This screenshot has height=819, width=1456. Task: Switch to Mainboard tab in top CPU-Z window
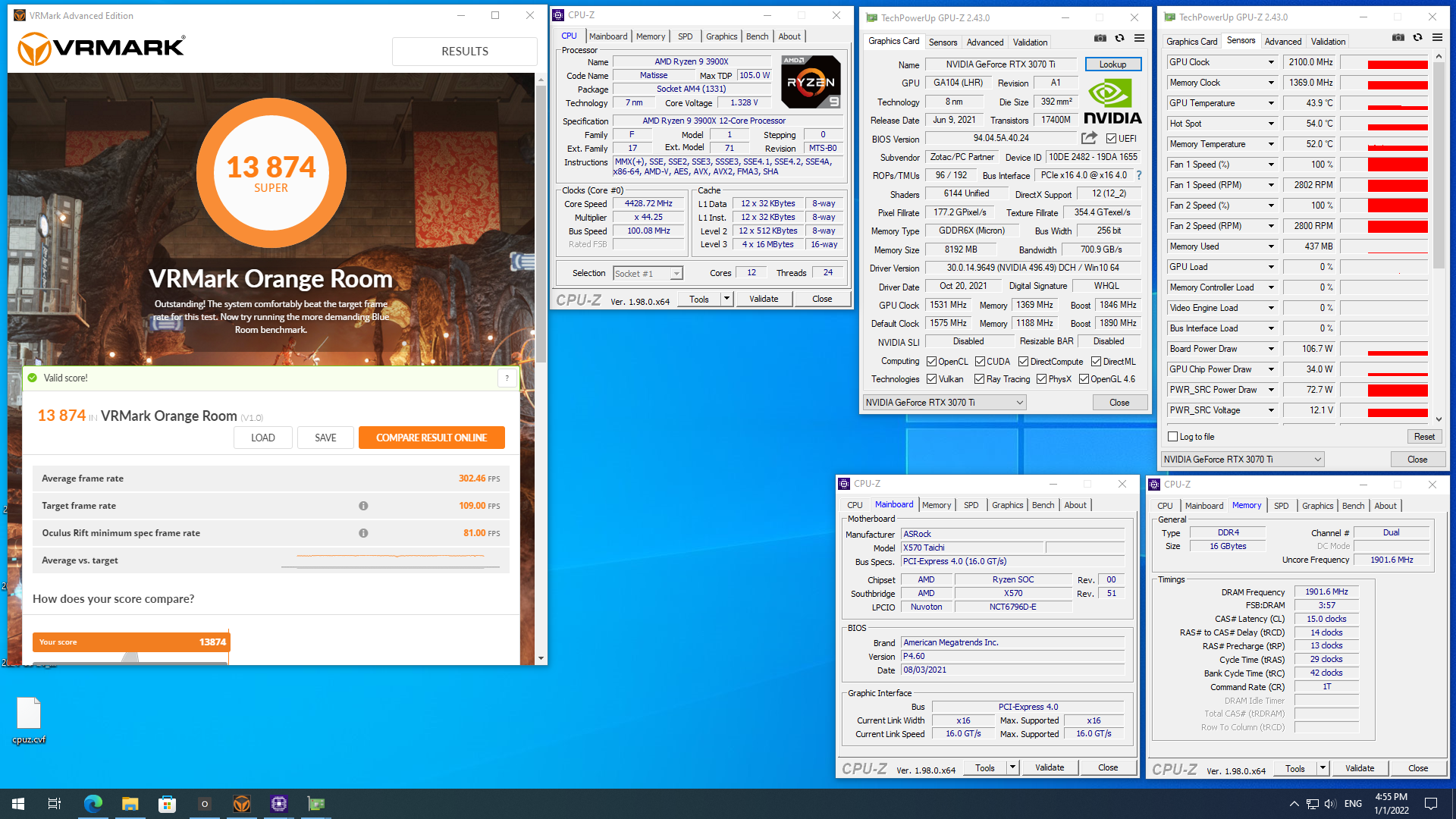[608, 36]
